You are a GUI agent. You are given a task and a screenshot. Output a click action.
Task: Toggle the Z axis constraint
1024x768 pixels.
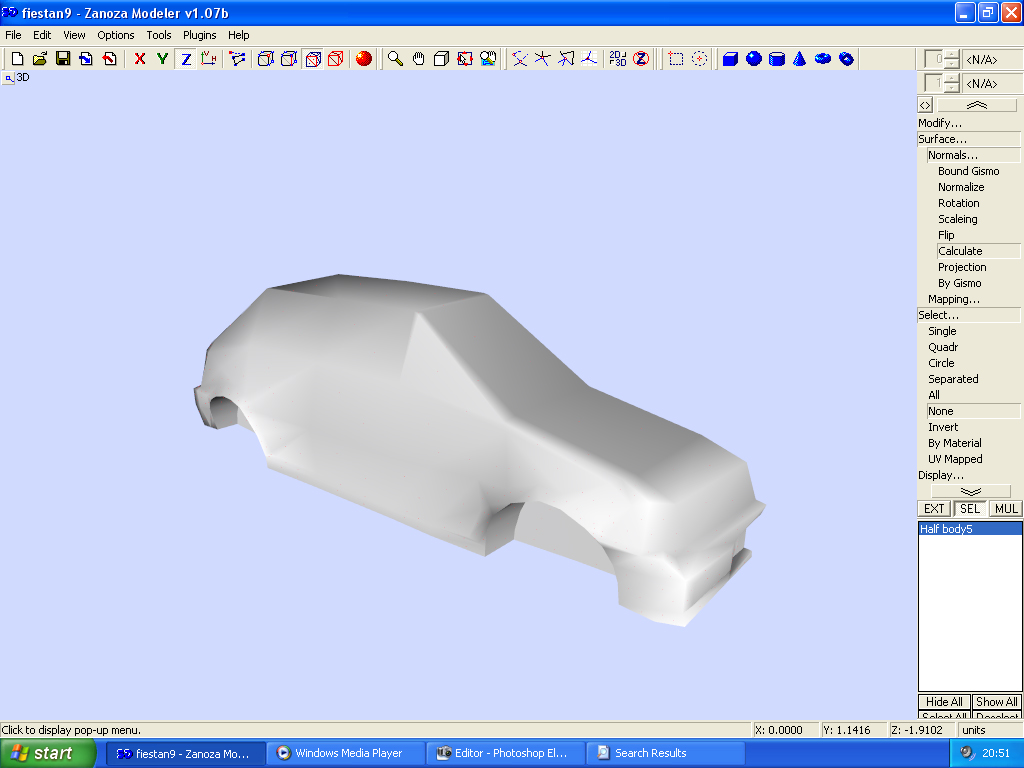[x=186, y=59]
